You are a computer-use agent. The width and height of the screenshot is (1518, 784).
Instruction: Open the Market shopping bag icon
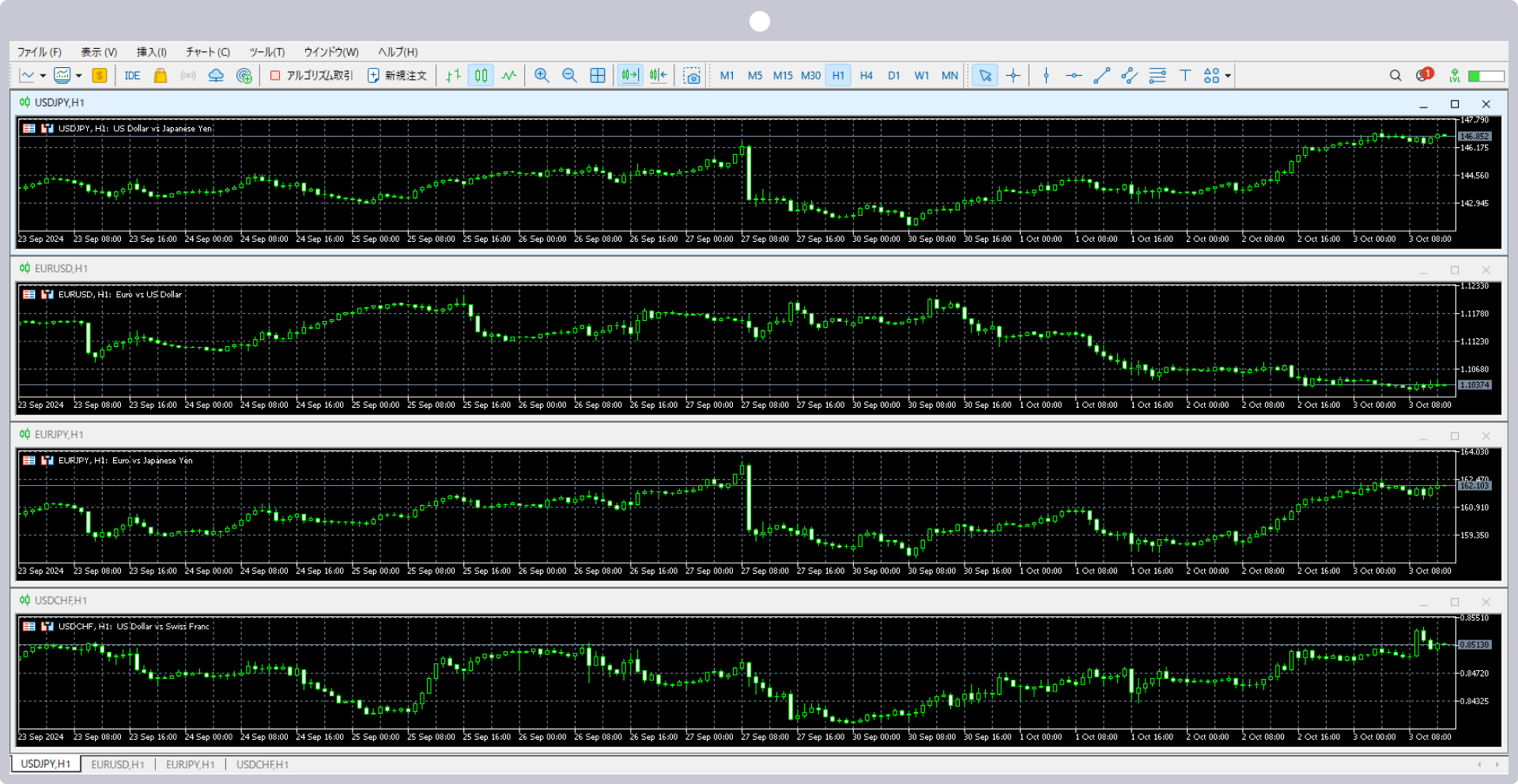[x=160, y=76]
